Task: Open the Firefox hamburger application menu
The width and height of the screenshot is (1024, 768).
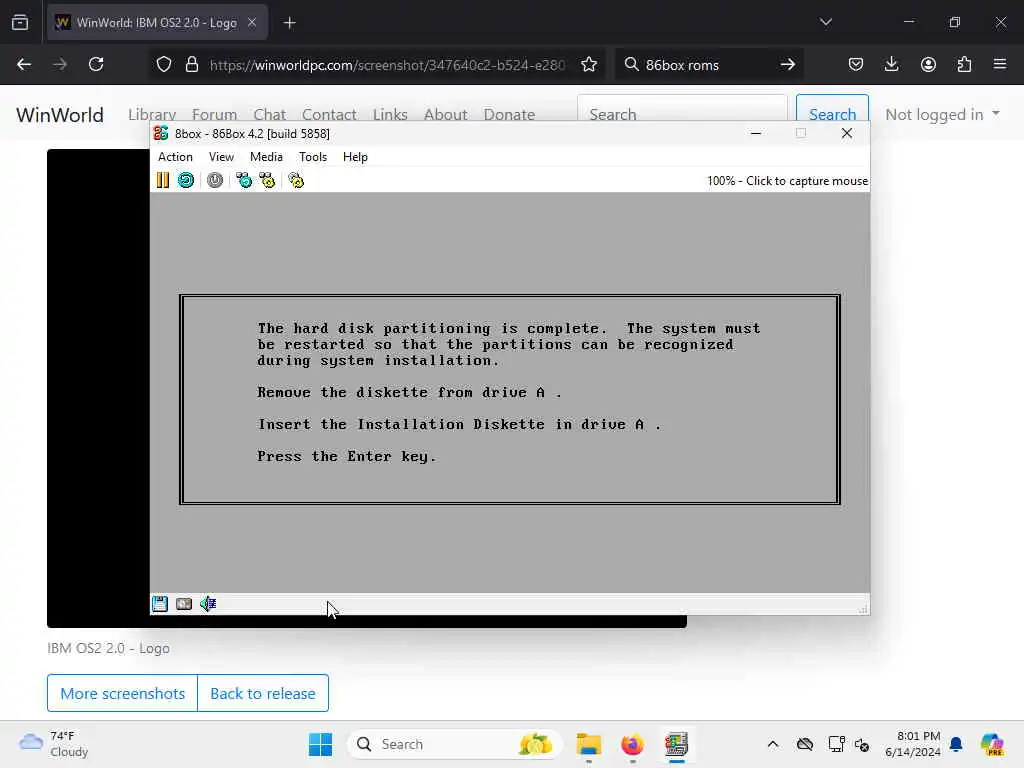Action: [x=1000, y=65]
